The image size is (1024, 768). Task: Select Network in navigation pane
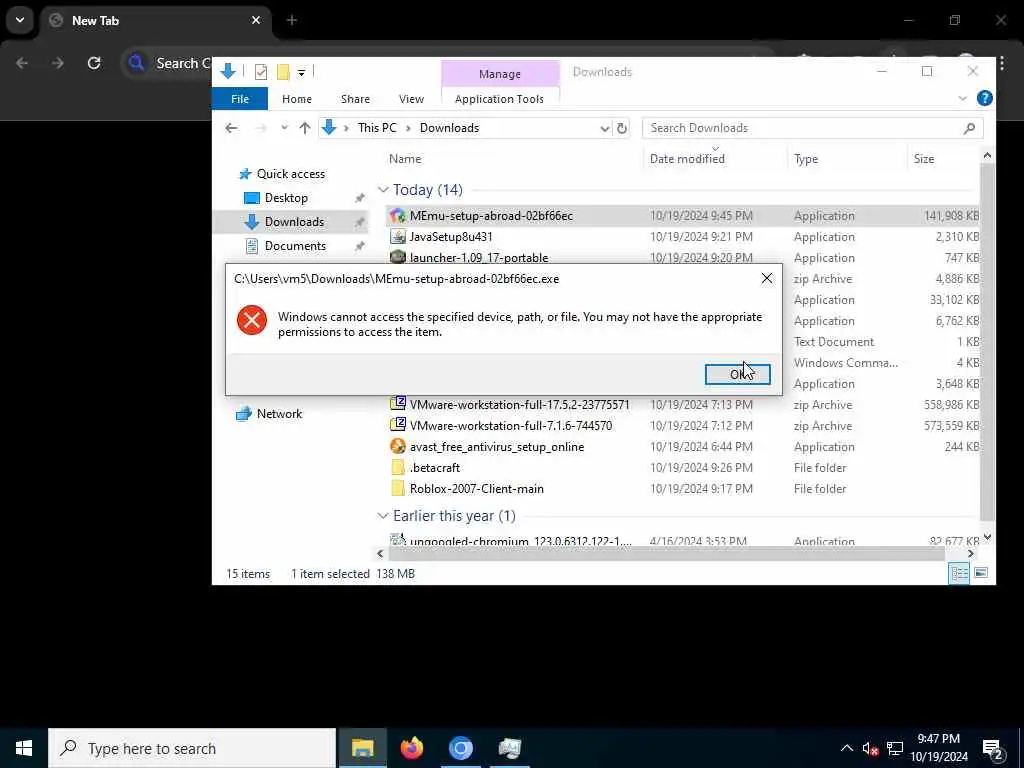[280, 413]
